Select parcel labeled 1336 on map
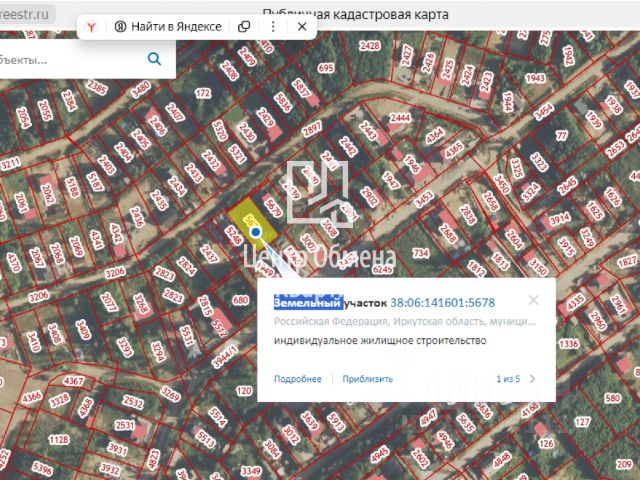Image resolution: width=640 pixels, height=480 pixels. (x=569, y=344)
